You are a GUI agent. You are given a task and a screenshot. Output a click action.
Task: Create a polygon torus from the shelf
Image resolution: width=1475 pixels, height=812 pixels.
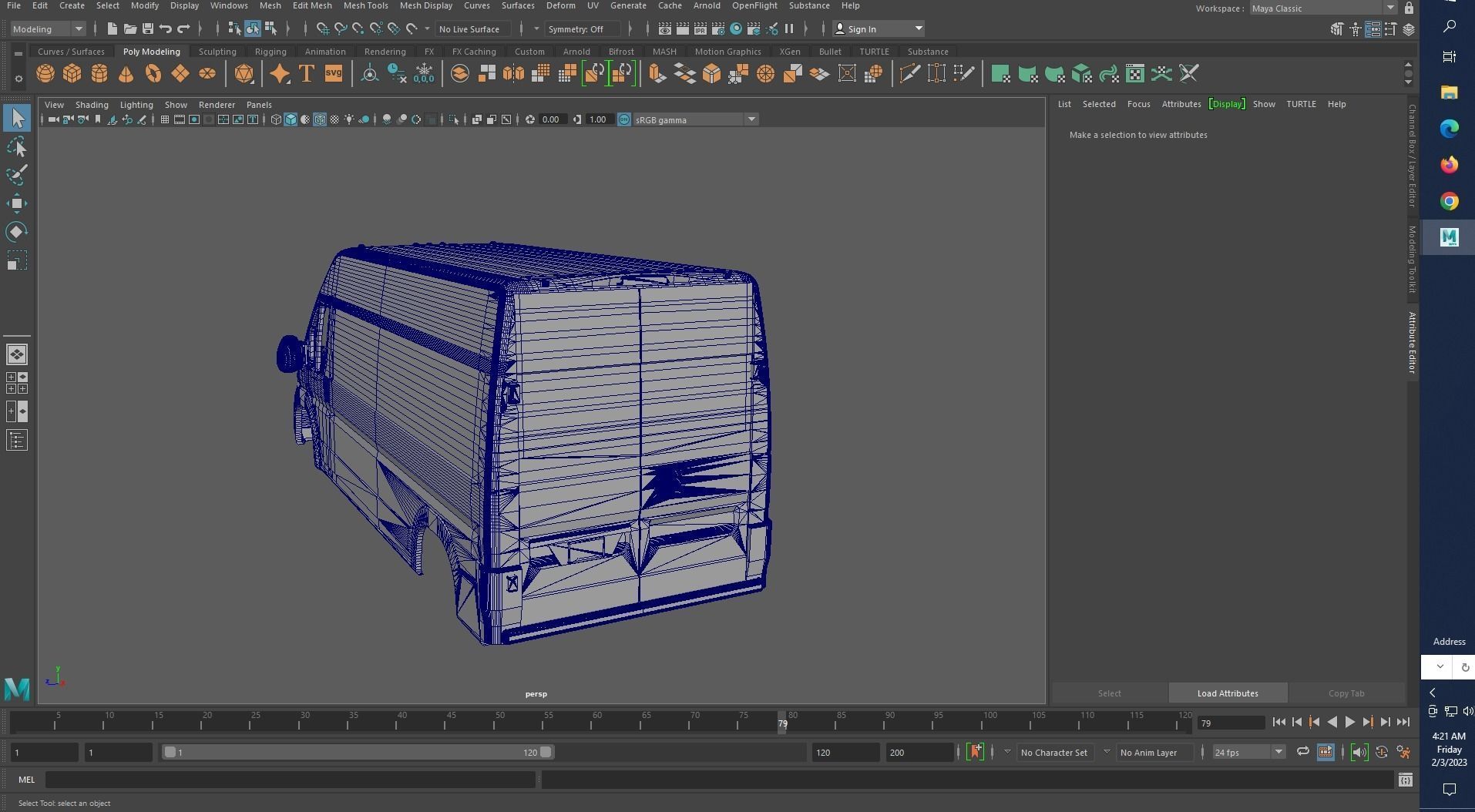(153, 73)
